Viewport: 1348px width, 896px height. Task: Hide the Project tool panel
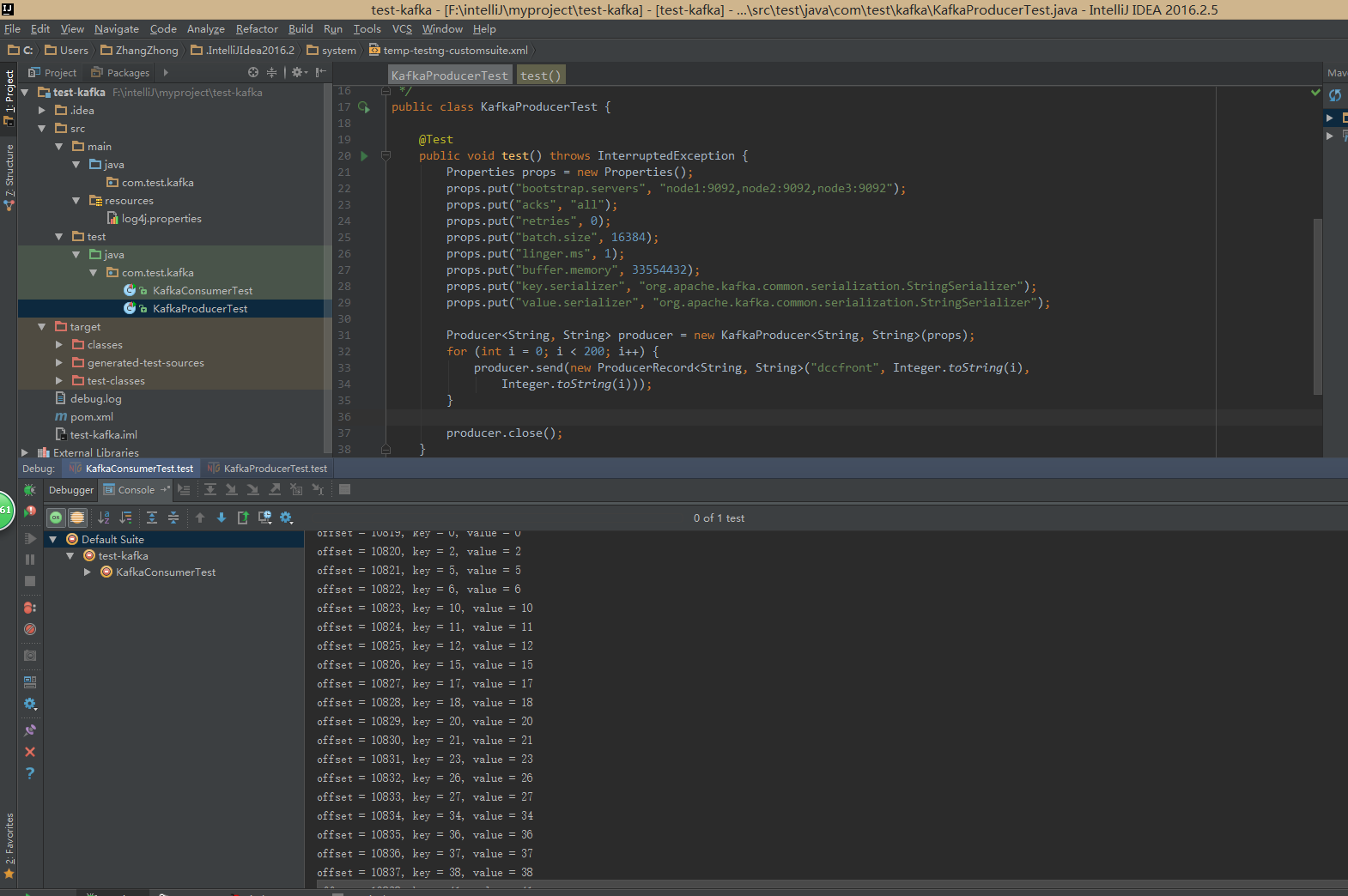[x=320, y=73]
